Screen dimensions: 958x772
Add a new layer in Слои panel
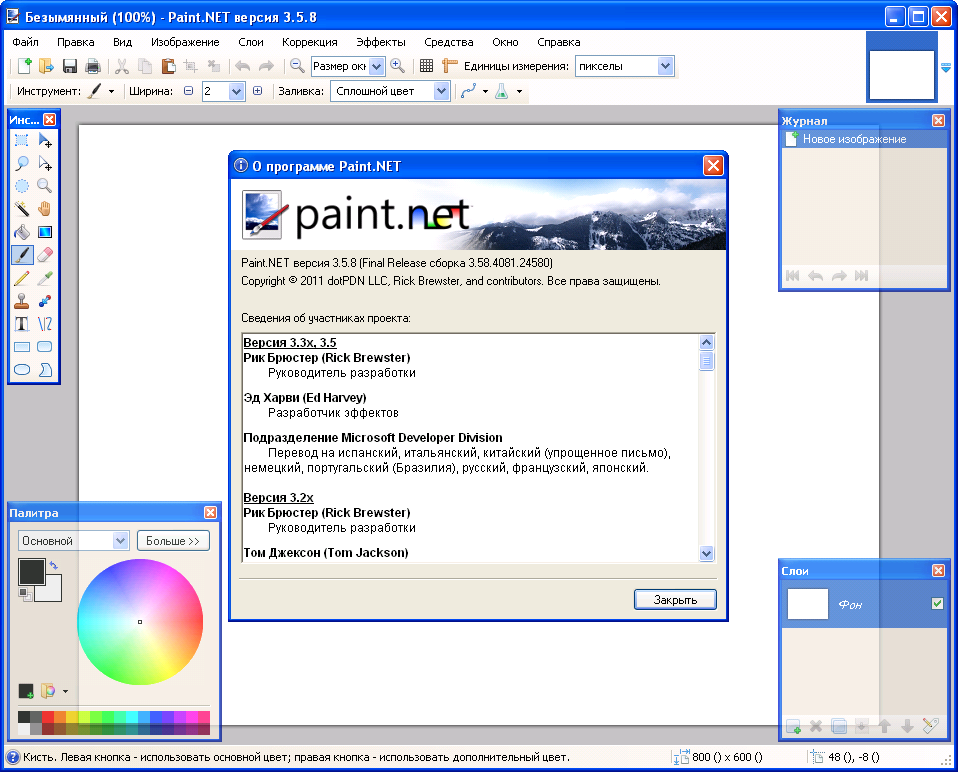pos(793,726)
